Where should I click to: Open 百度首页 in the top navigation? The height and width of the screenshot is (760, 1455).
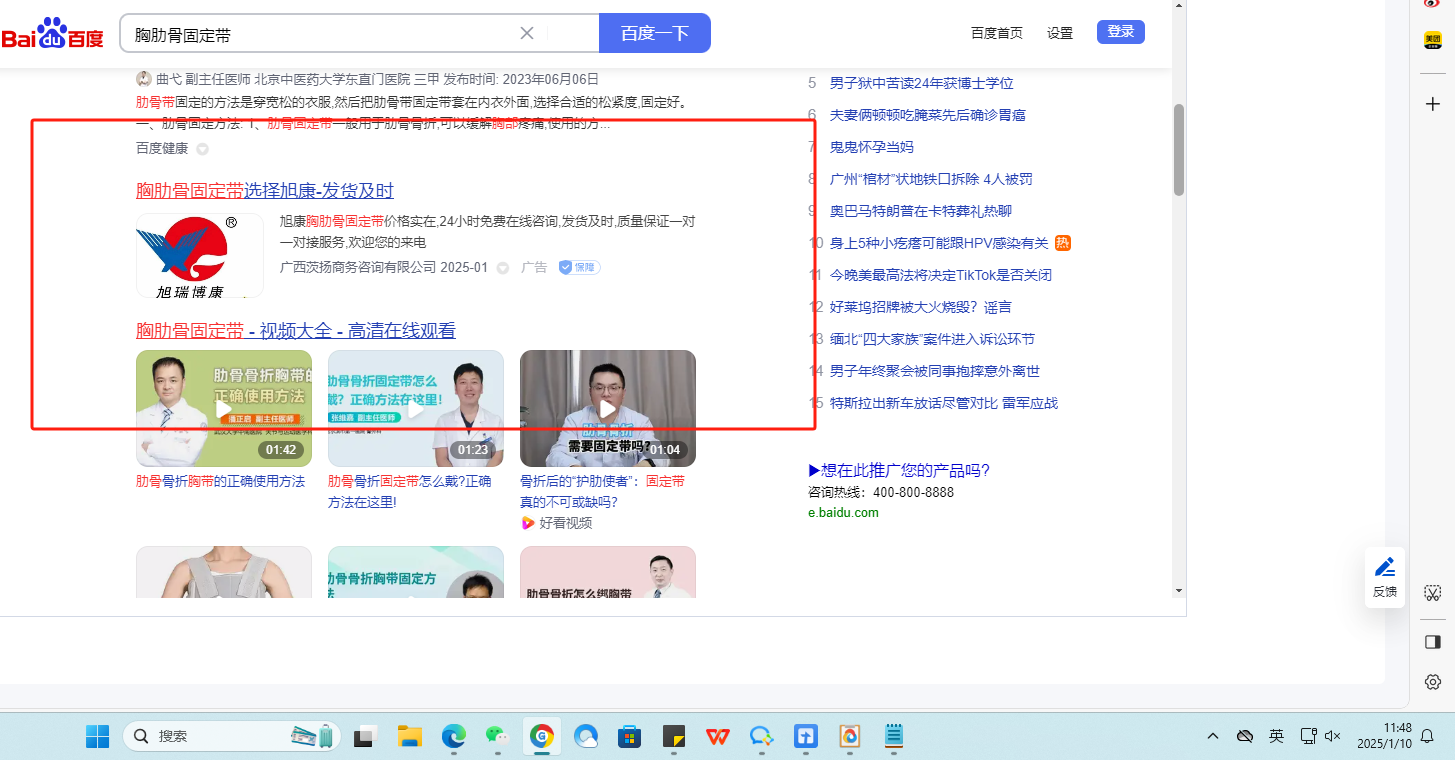[x=996, y=33]
